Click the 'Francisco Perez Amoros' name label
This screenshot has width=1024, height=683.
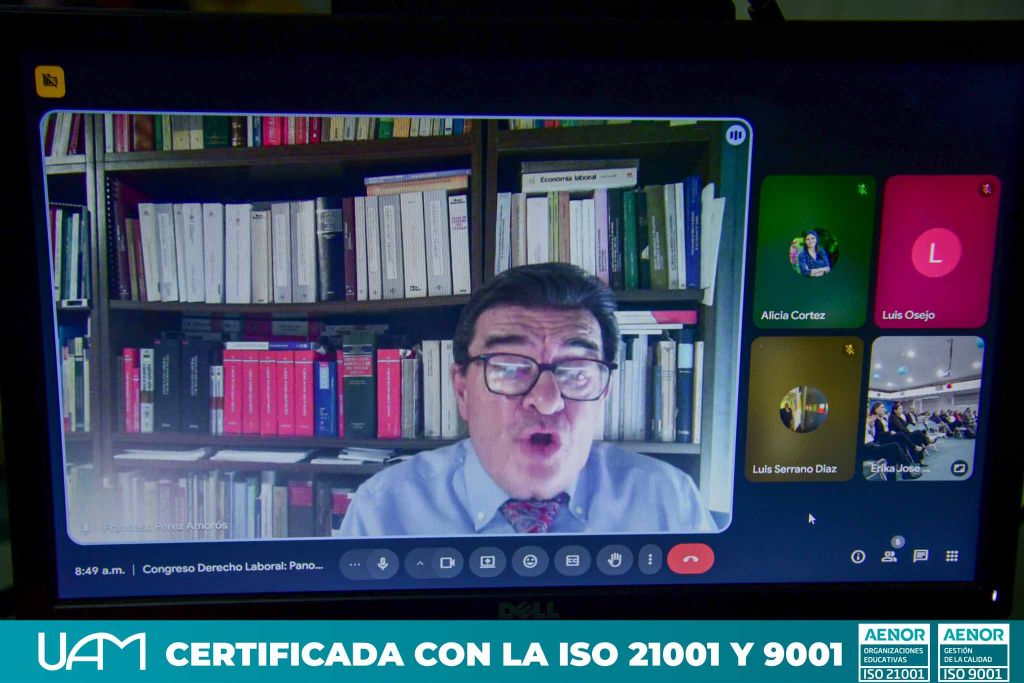tap(165, 526)
